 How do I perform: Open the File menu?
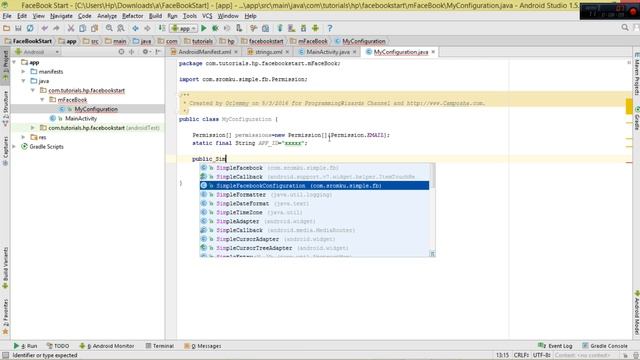point(7,16)
